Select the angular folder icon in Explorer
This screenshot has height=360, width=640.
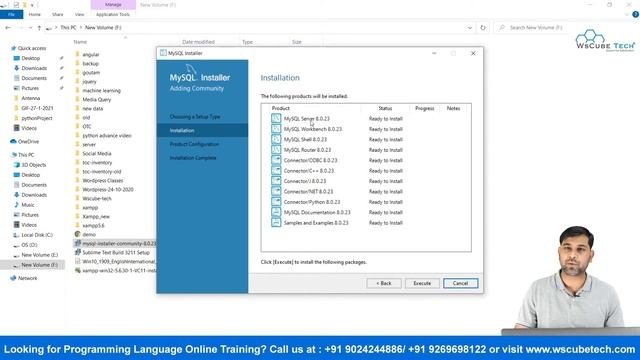tap(77, 54)
